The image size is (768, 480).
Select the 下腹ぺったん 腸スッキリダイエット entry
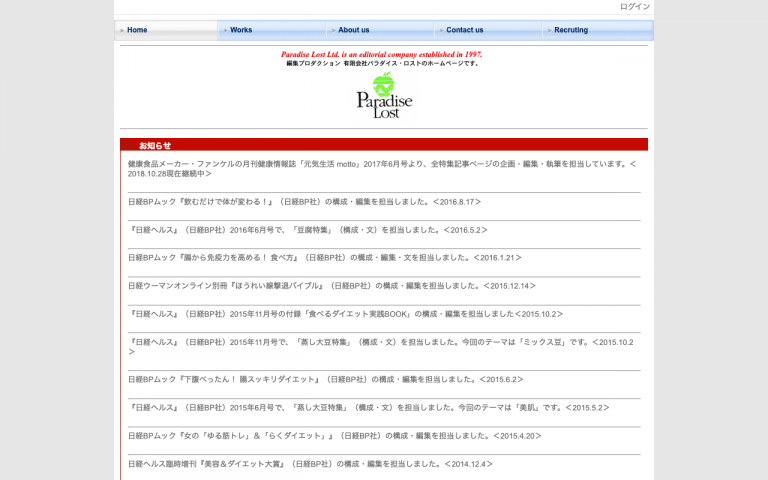pyautogui.click(x=325, y=379)
